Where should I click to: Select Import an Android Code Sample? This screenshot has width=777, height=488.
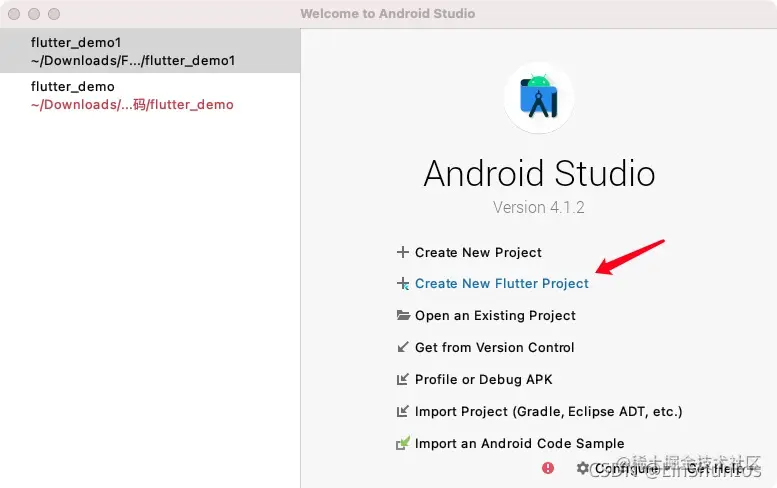pos(519,443)
